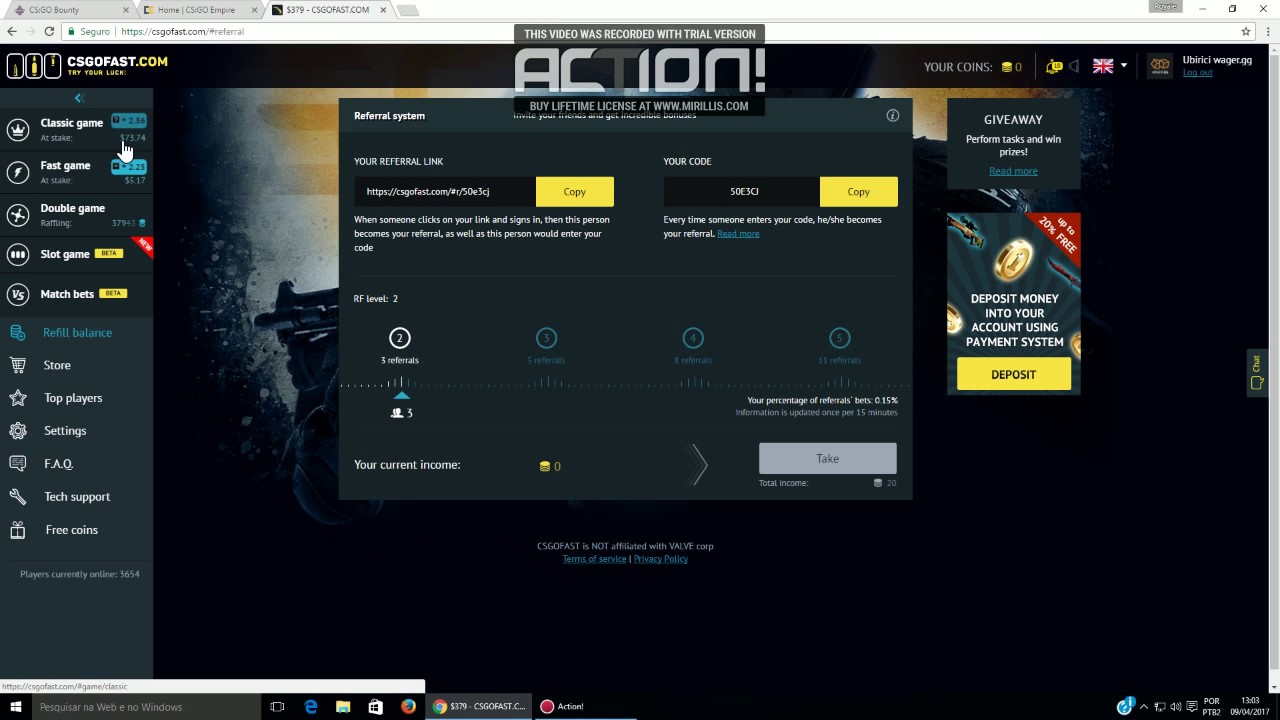Select referral level 4 marker
Image resolution: width=1280 pixels, height=720 pixels.
[693, 338]
